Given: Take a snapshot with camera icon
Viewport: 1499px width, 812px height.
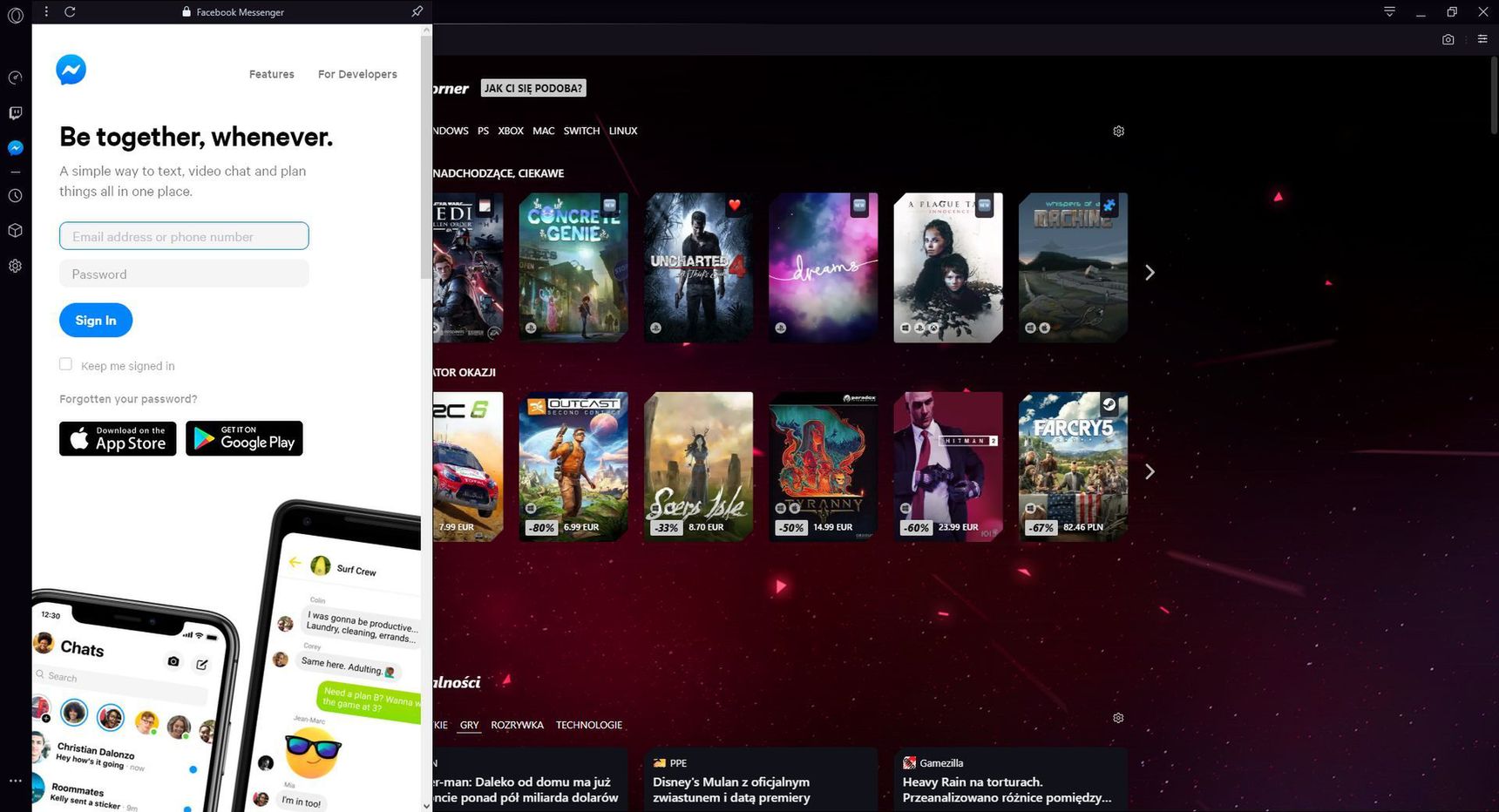Looking at the screenshot, I should click(x=1448, y=39).
